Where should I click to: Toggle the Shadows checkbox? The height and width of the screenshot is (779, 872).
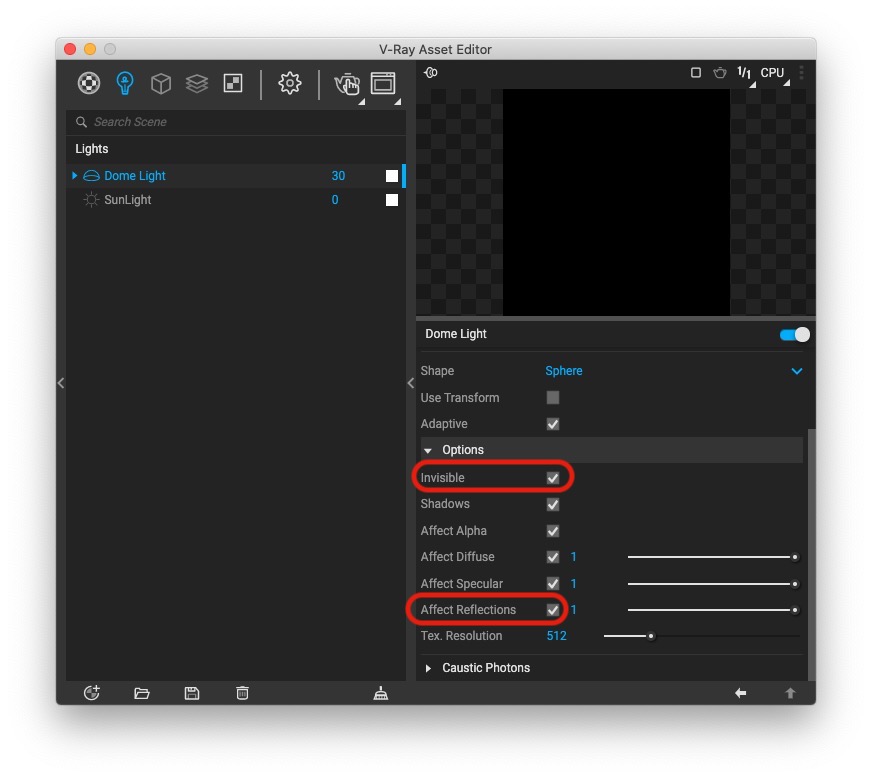[553, 504]
